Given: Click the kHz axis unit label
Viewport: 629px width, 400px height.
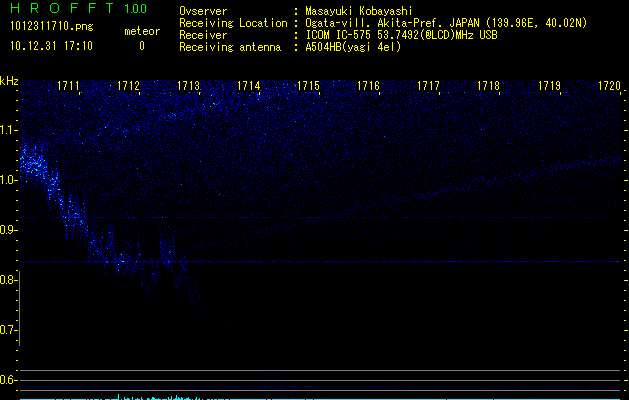Looking at the screenshot, I should coord(9,81).
